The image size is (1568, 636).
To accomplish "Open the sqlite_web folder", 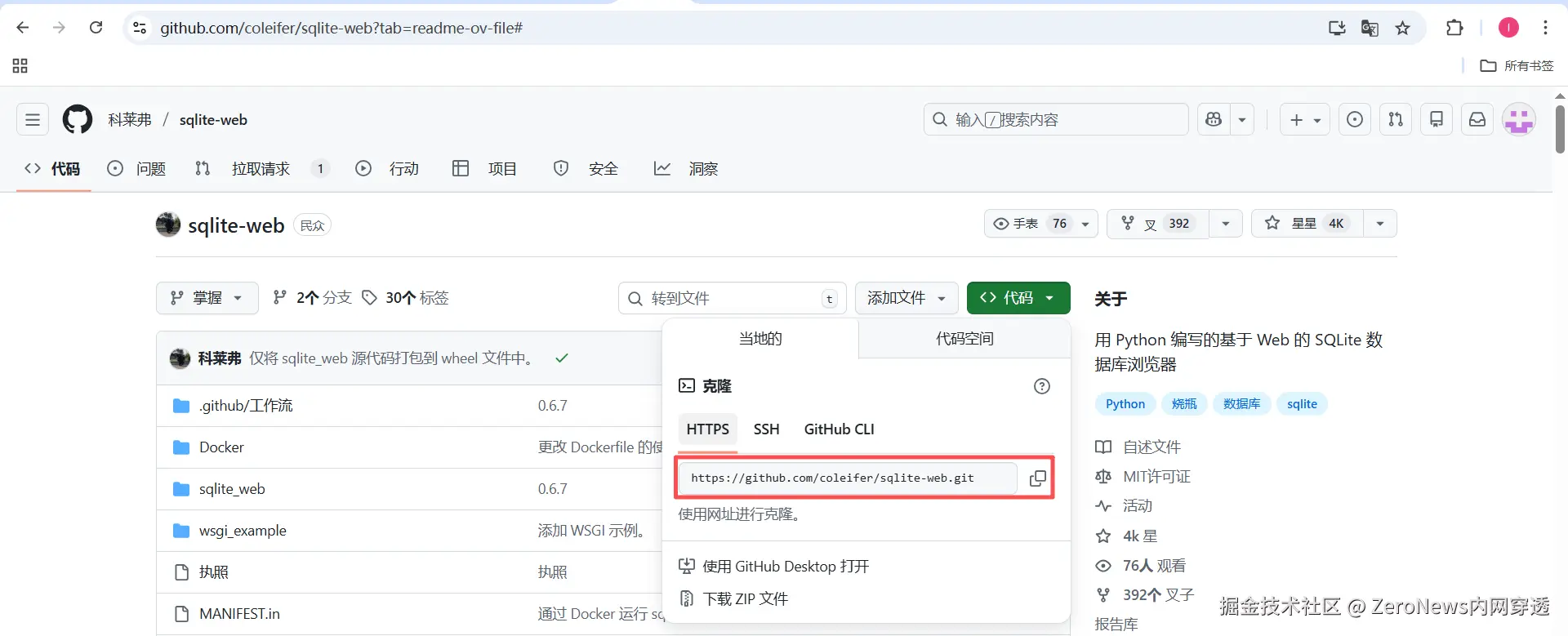I will coord(232,489).
